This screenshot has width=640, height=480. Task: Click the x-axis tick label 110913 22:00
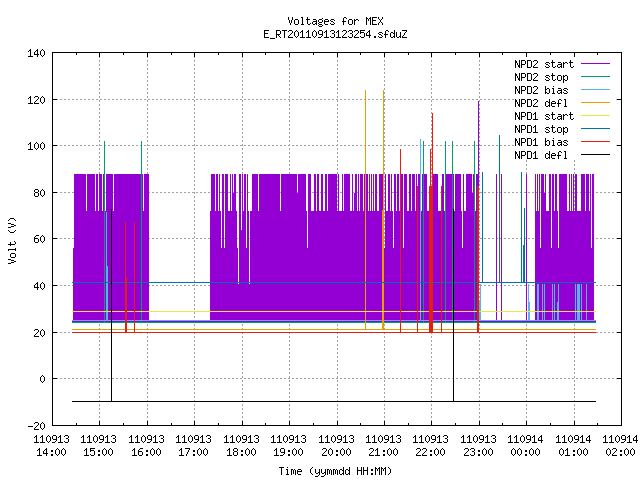coord(431,446)
